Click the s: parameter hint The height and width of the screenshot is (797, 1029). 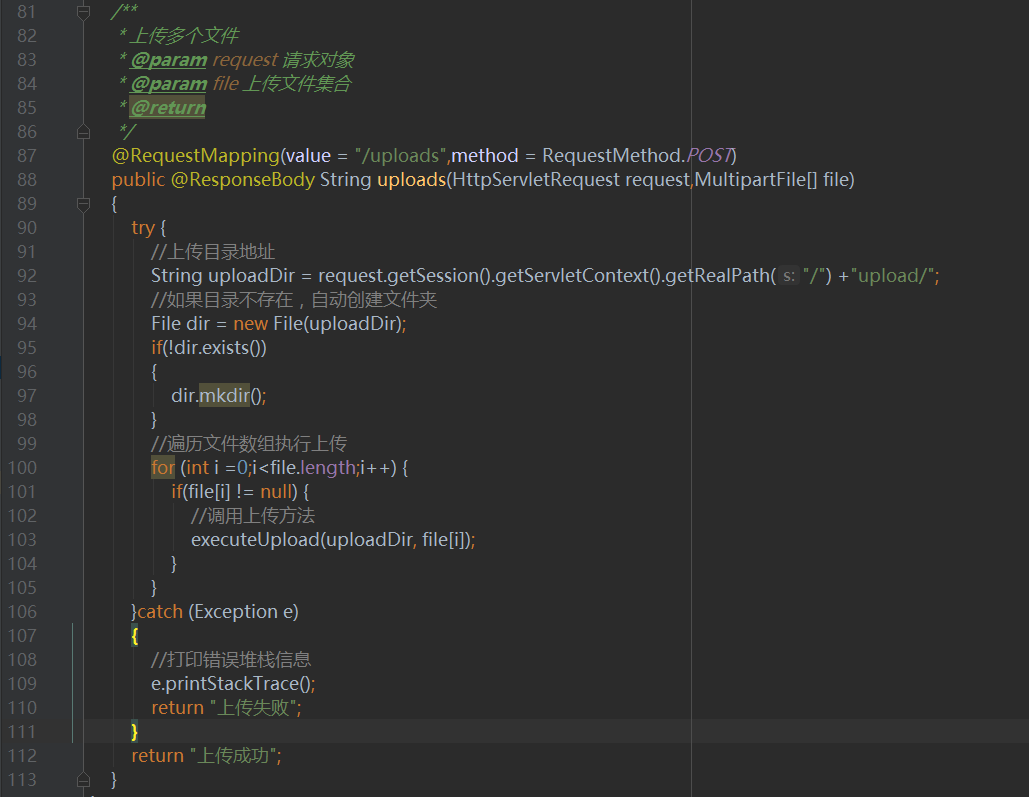(x=789, y=276)
